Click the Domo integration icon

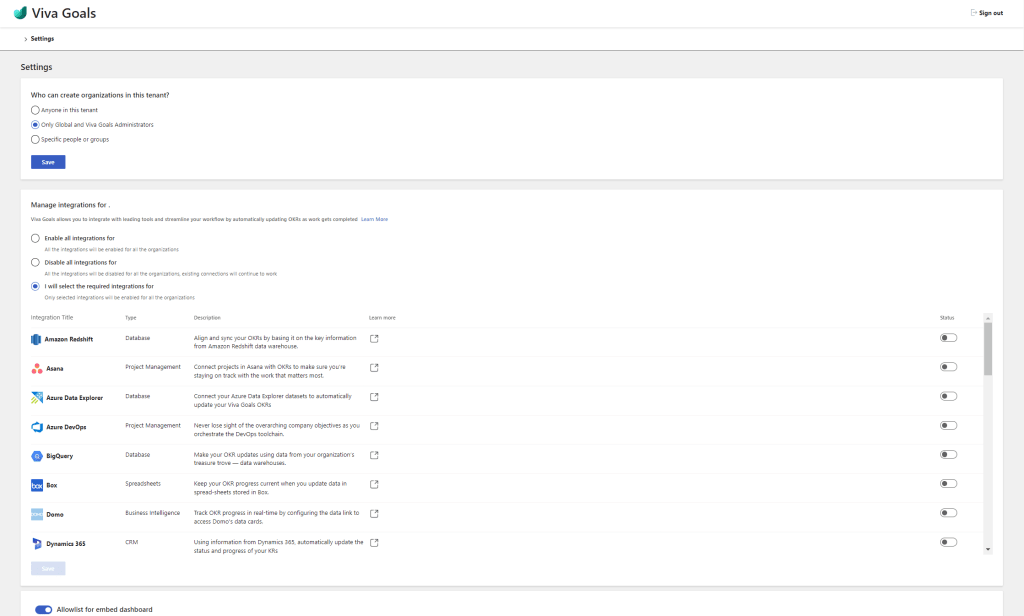click(37, 514)
